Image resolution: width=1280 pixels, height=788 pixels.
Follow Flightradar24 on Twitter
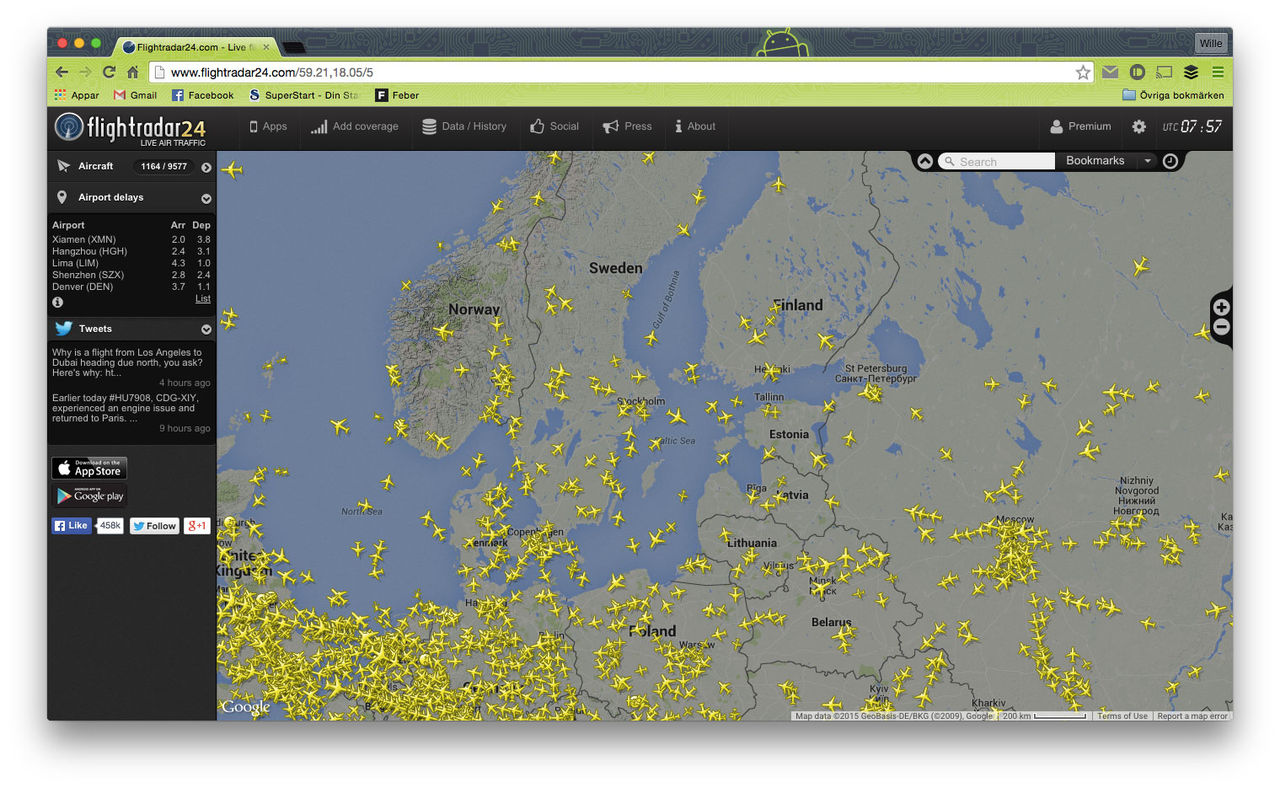154,525
